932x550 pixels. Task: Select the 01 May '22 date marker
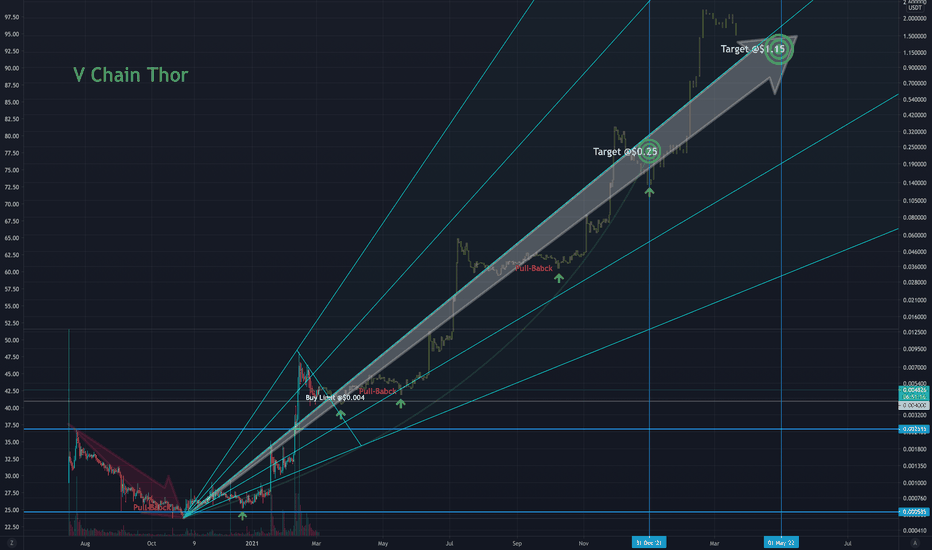point(781,542)
